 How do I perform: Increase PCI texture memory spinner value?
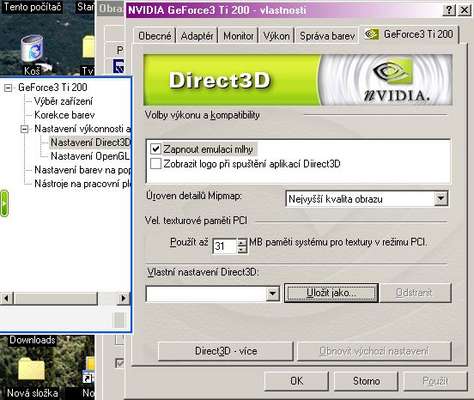point(242,242)
